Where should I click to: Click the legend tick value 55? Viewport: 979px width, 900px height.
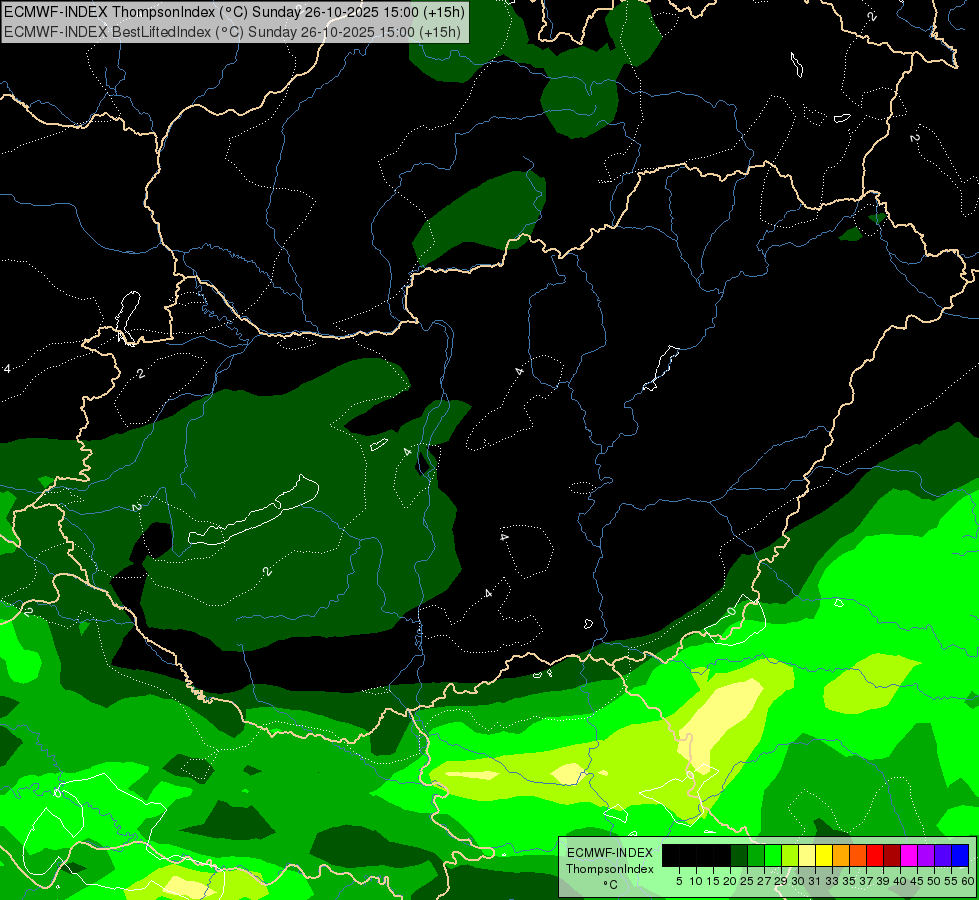951,881
